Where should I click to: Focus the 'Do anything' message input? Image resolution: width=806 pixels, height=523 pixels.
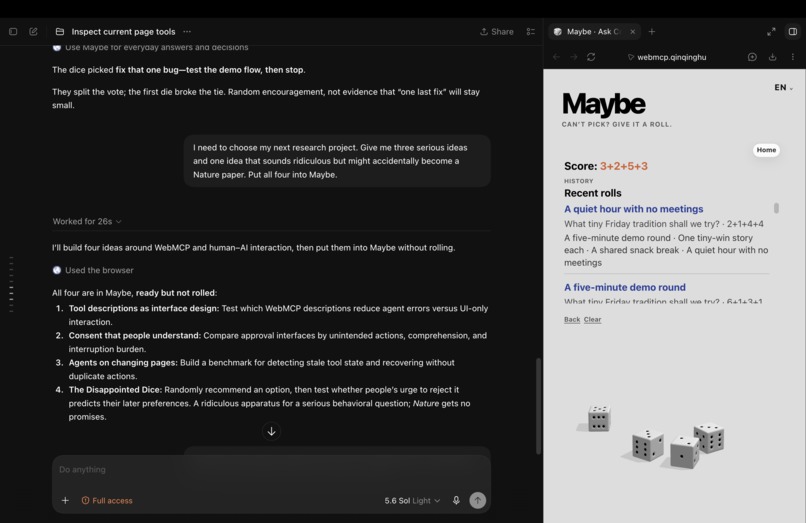(271, 469)
